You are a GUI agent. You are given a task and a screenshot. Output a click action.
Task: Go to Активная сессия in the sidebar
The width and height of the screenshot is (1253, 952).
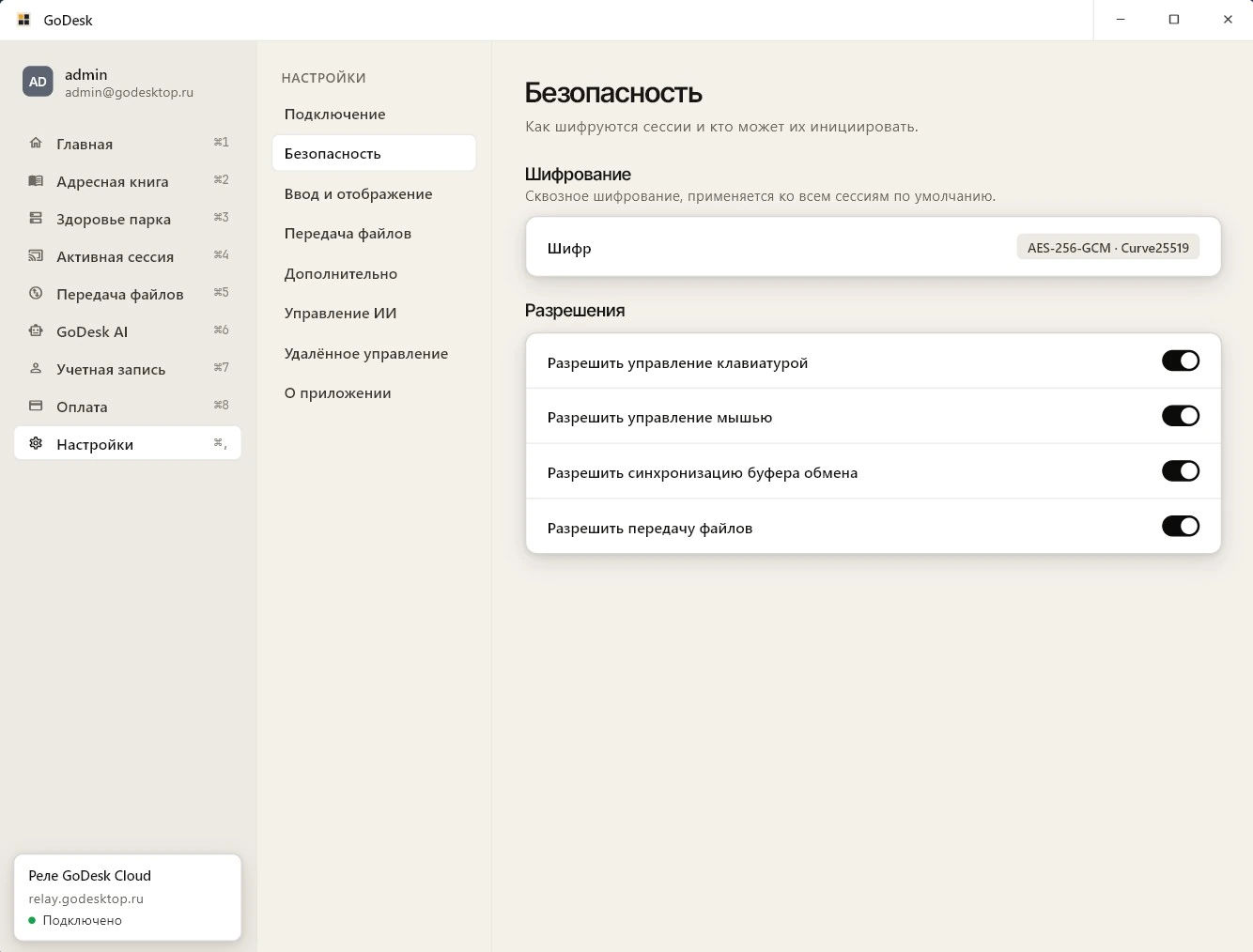128,255
